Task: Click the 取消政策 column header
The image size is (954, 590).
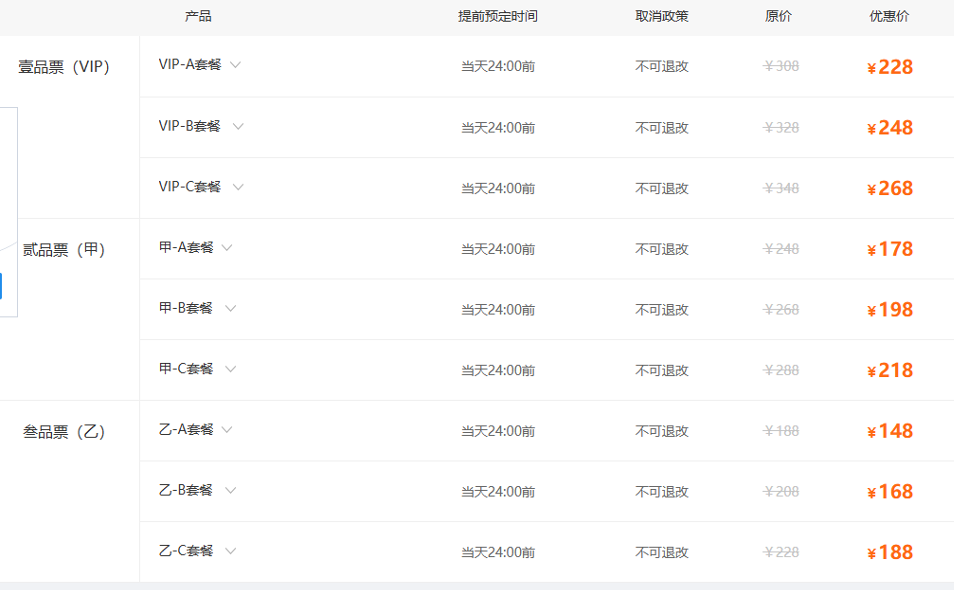Action: coord(663,16)
